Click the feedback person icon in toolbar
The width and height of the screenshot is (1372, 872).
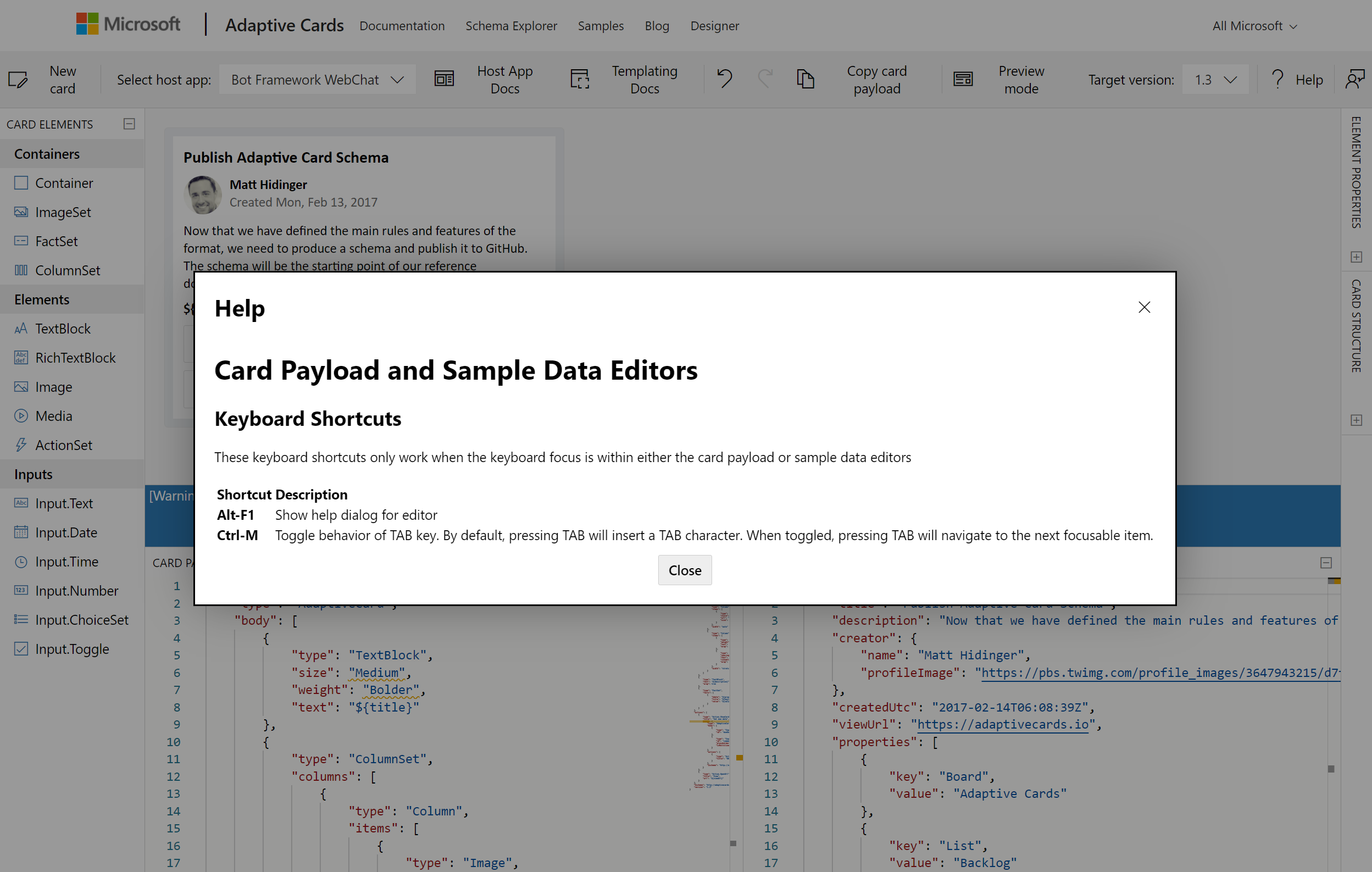pyautogui.click(x=1355, y=79)
